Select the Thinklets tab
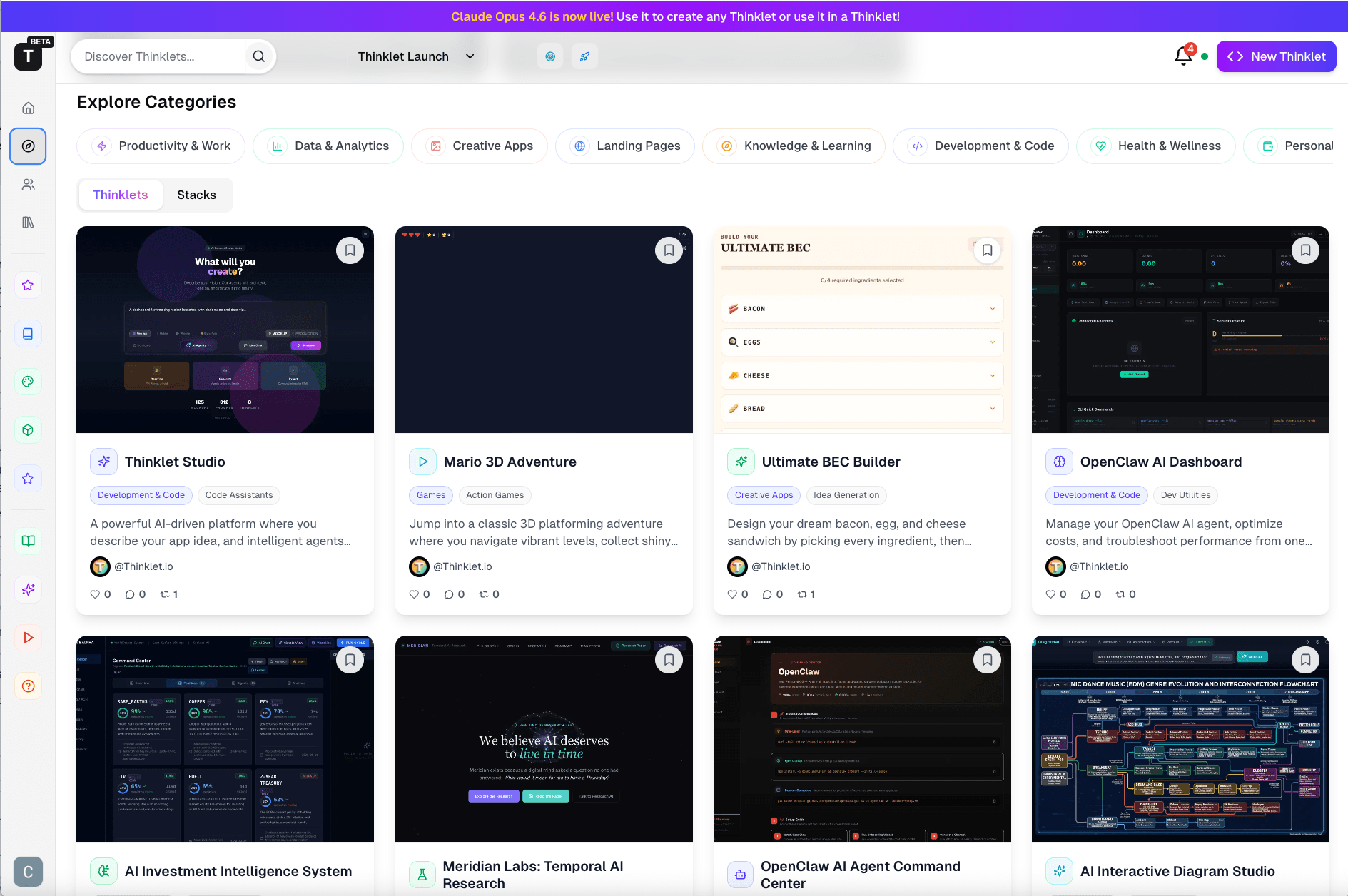Screen dimensions: 1348x896 tap(120, 195)
